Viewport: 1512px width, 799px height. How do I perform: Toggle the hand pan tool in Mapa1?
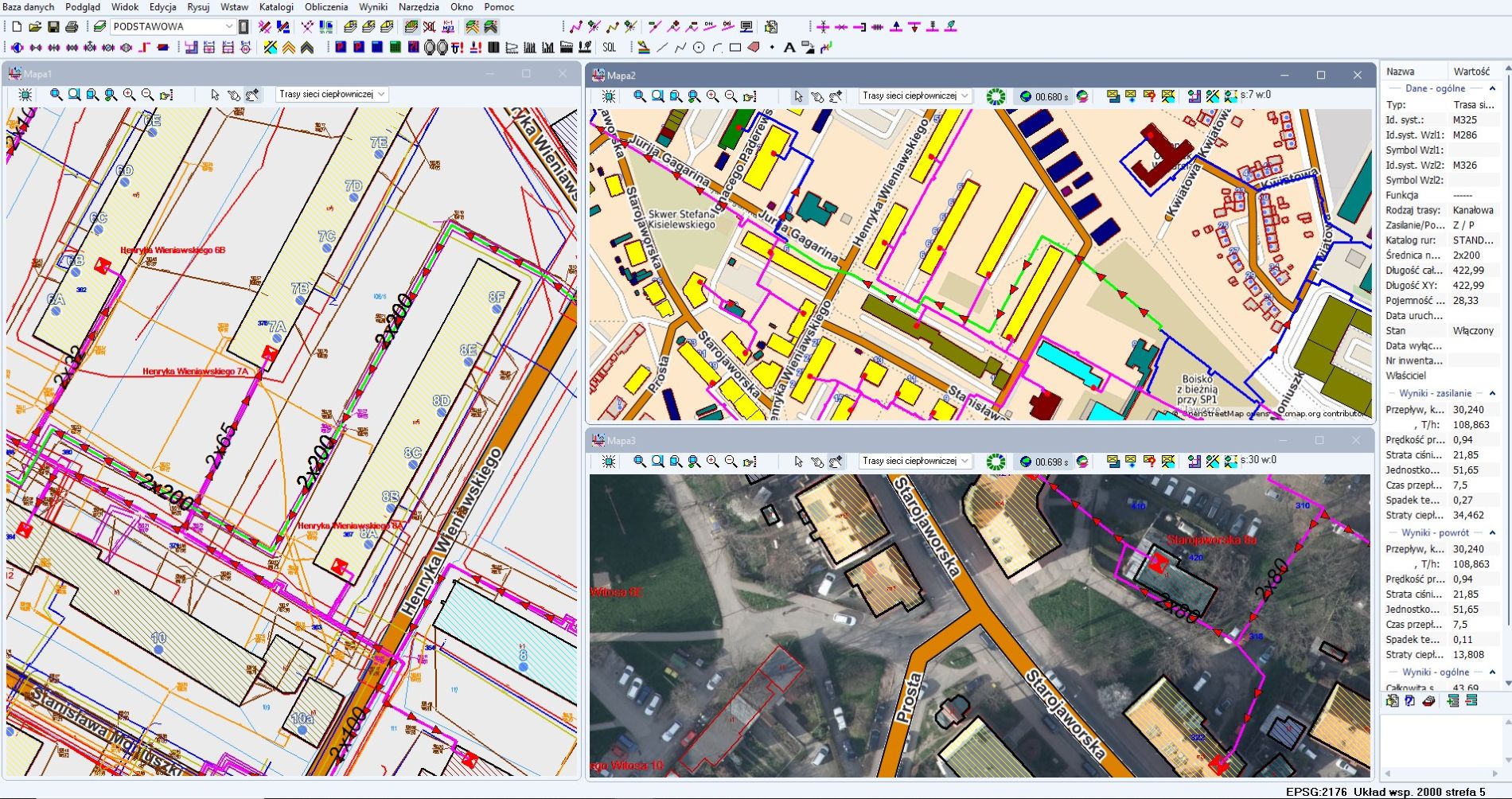point(233,95)
